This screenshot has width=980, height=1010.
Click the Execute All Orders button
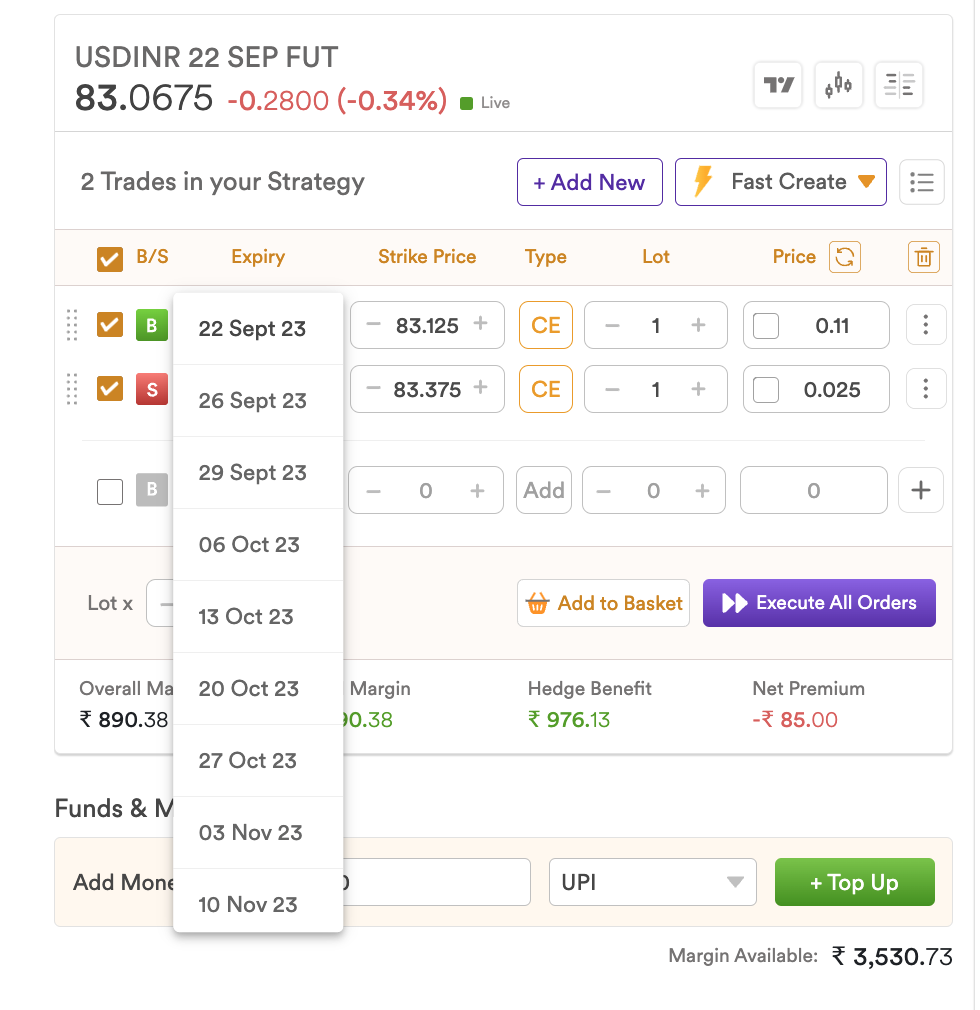819,603
